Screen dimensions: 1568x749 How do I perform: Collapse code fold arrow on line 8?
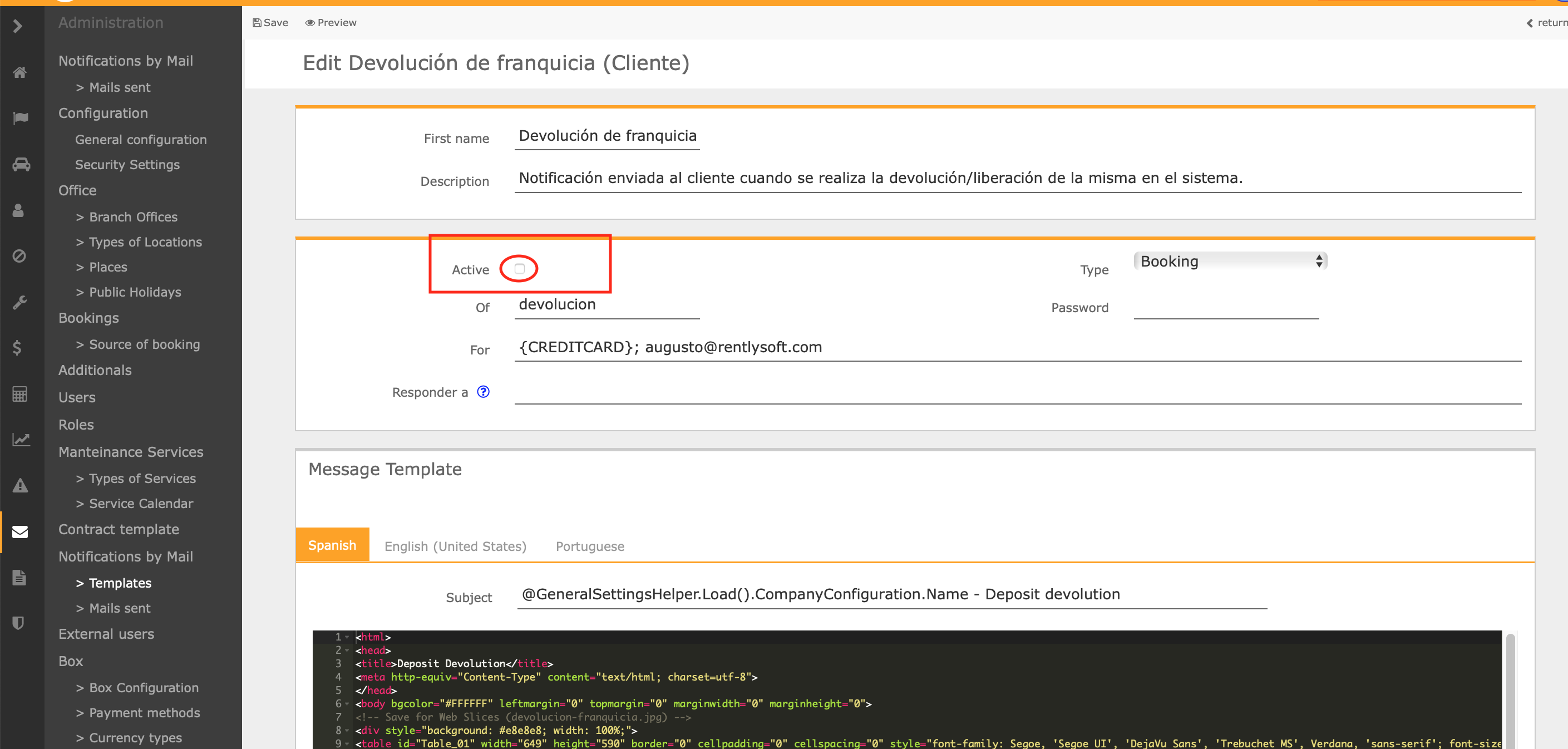(x=347, y=730)
